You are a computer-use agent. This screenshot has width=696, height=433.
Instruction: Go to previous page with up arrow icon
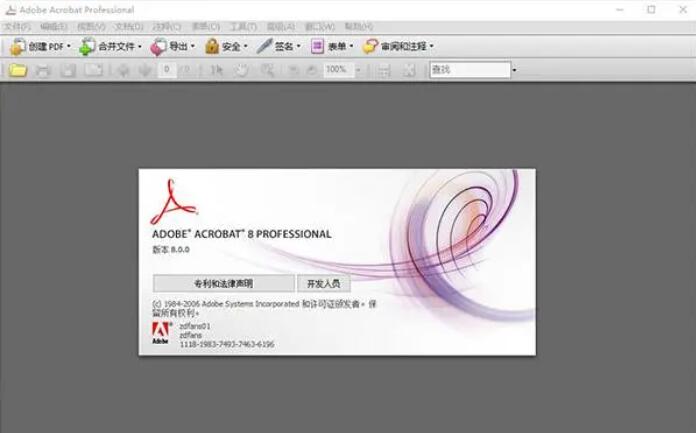coord(123,70)
